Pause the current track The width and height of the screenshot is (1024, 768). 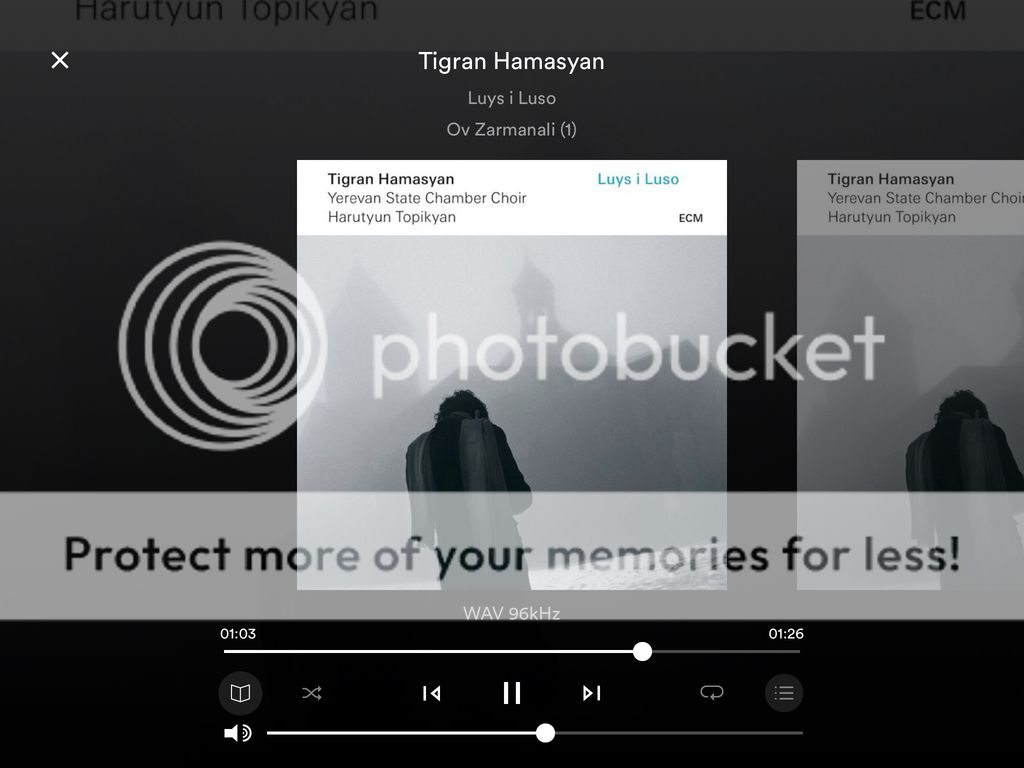(512, 693)
